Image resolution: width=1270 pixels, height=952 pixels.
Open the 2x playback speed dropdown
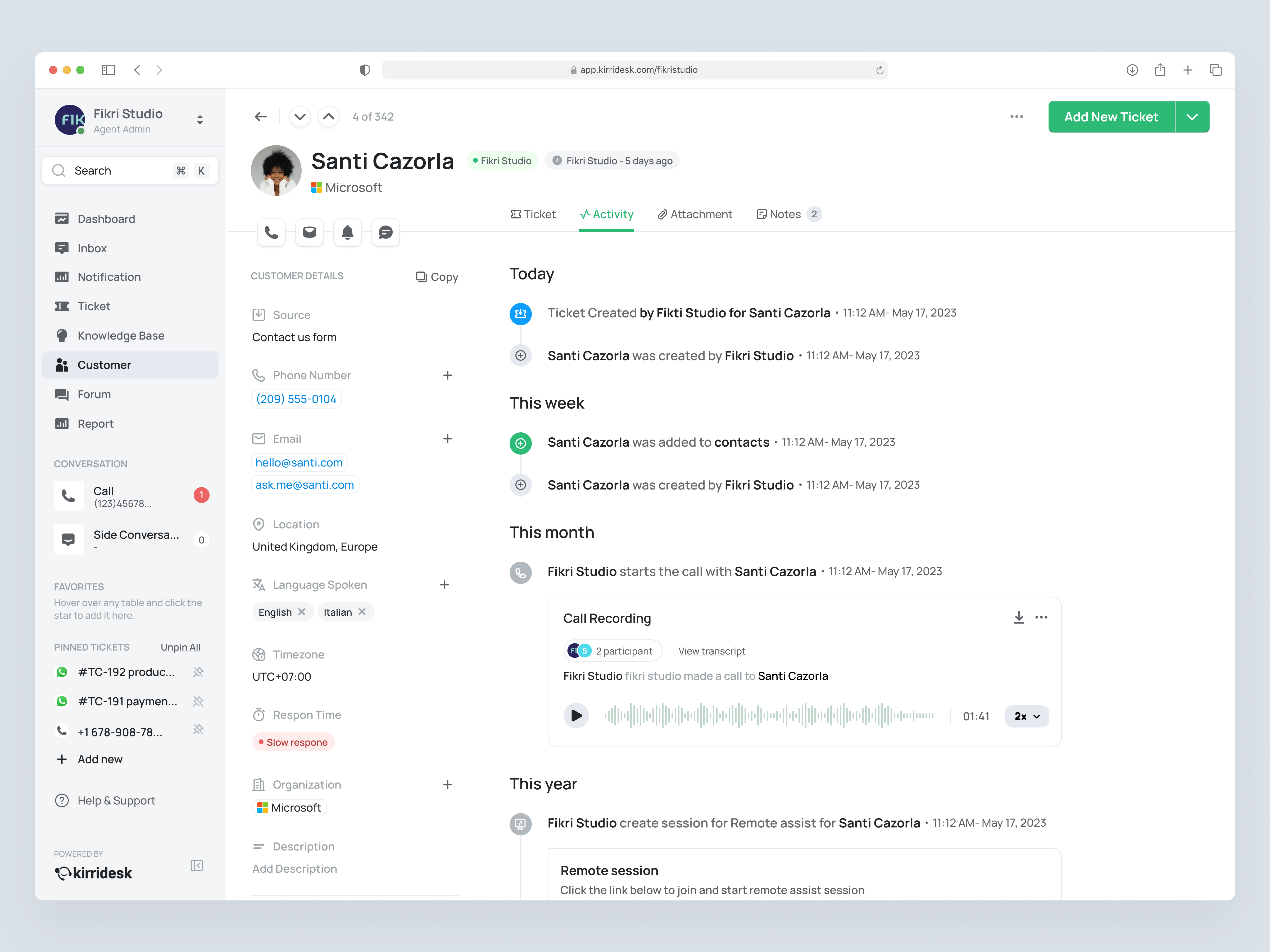[1027, 716]
